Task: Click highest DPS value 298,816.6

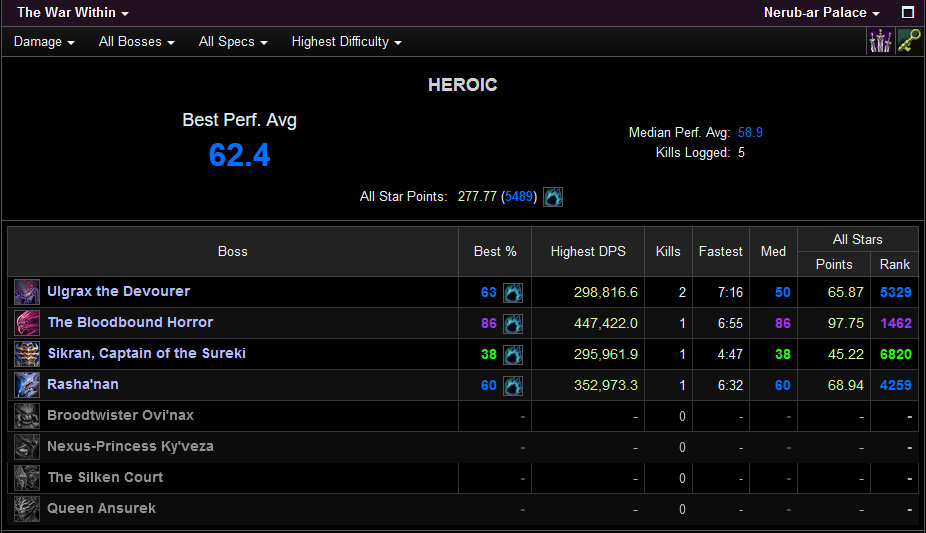Action: coord(606,292)
